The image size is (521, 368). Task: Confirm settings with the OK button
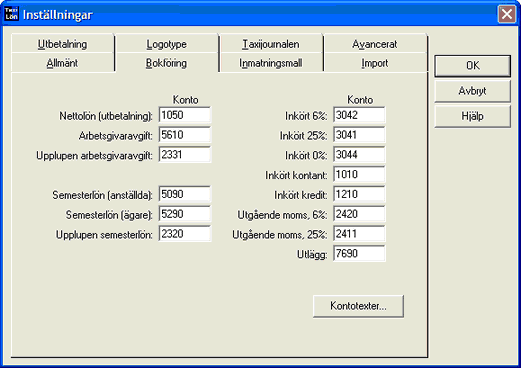(472, 66)
